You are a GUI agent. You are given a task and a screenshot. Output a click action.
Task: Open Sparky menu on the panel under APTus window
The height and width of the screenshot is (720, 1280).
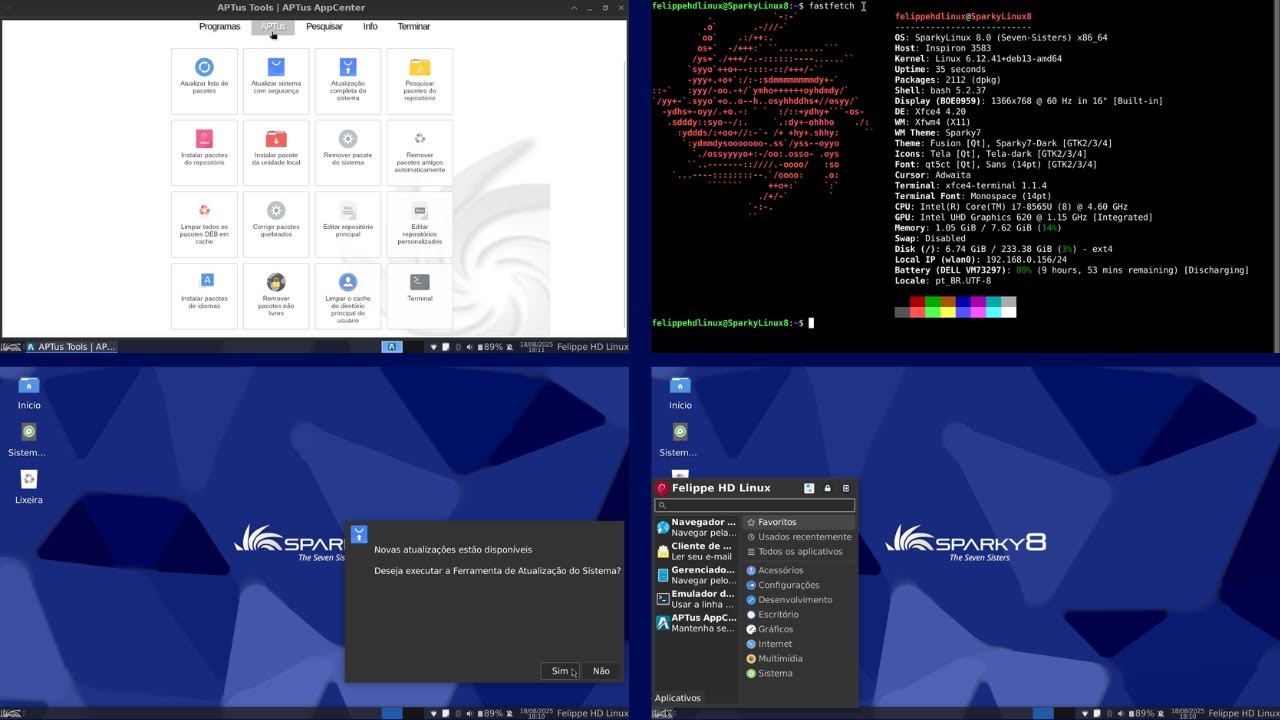[11, 347]
